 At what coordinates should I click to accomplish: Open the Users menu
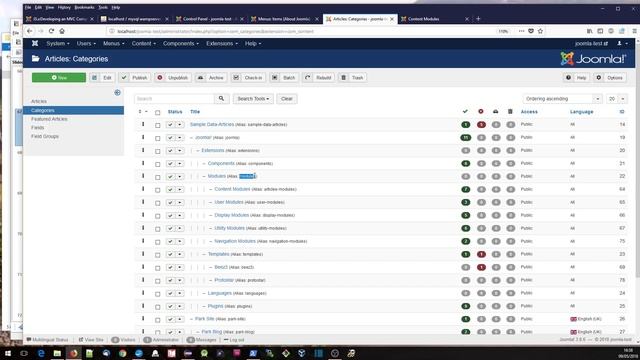point(86,43)
